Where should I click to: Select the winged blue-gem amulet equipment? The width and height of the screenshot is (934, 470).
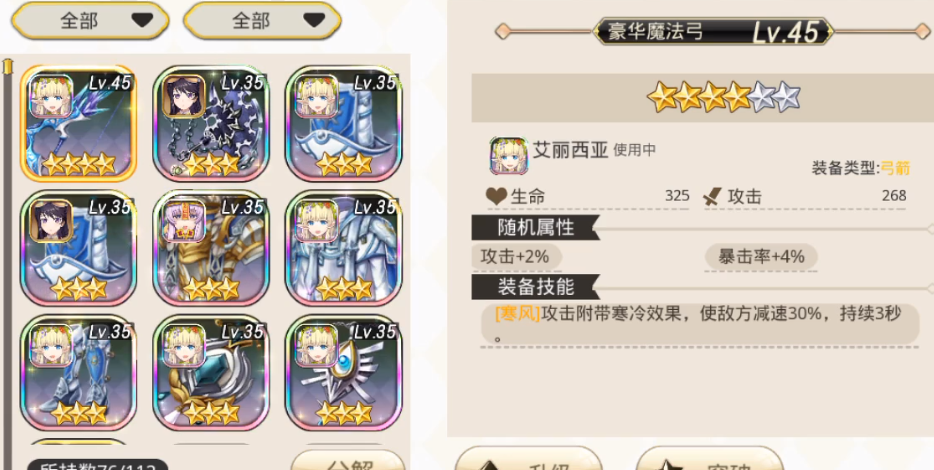pos(344,372)
